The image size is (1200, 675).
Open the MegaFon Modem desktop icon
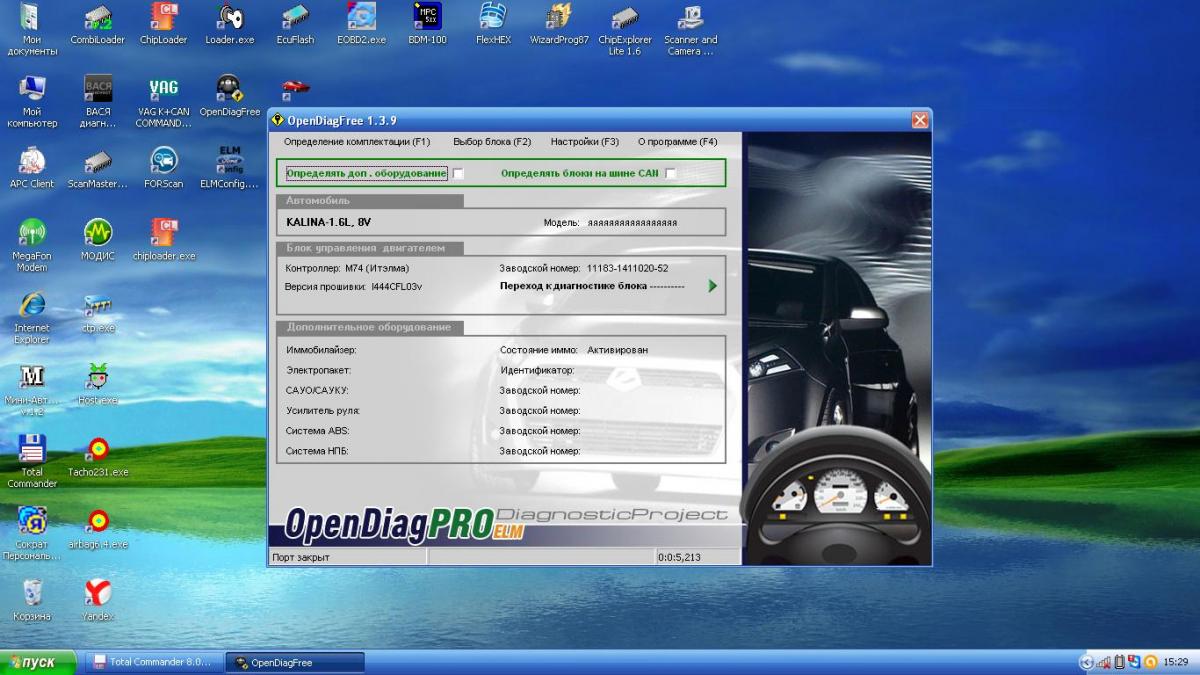coord(32,246)
